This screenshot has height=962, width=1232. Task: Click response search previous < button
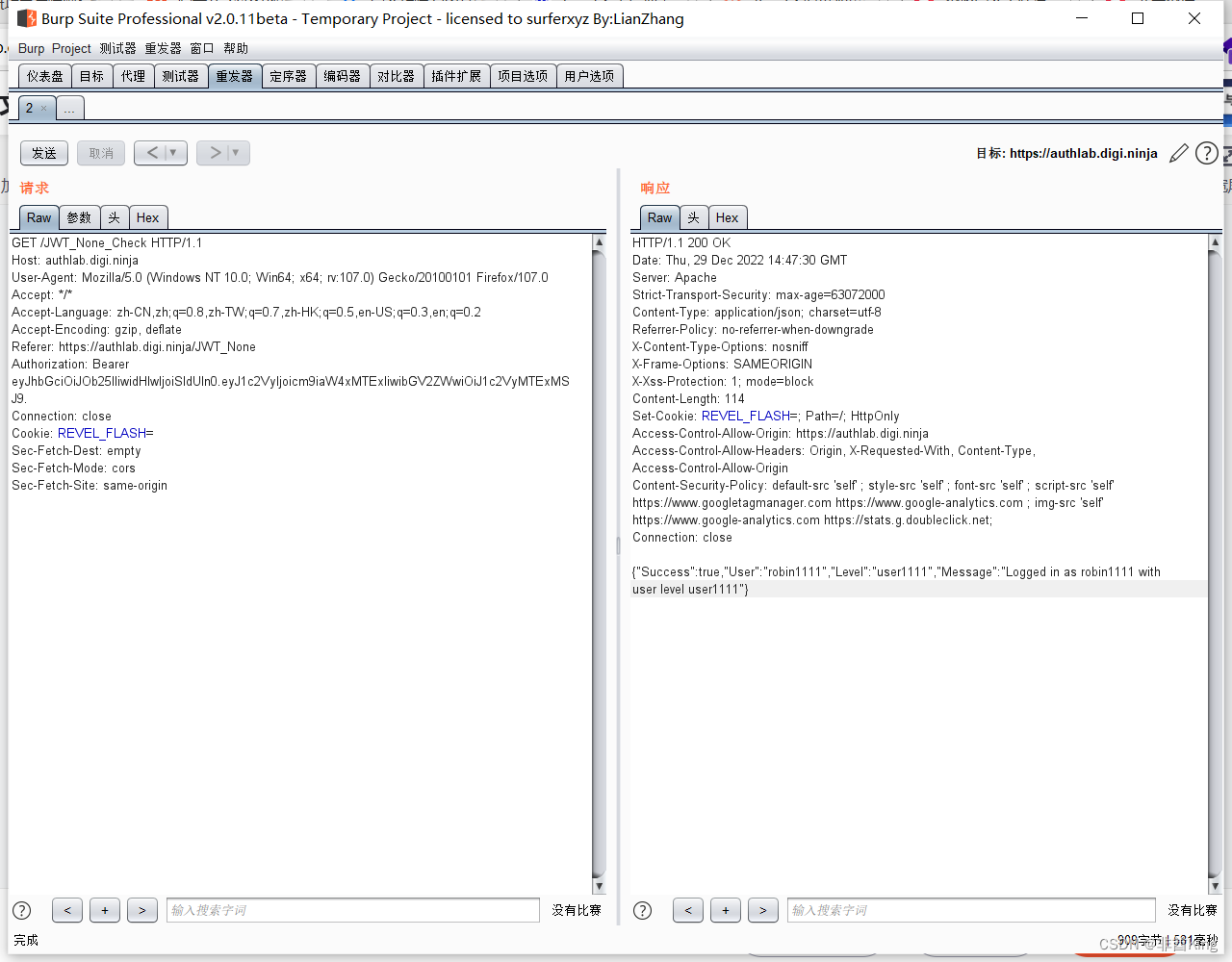click(x=687, y=910)
